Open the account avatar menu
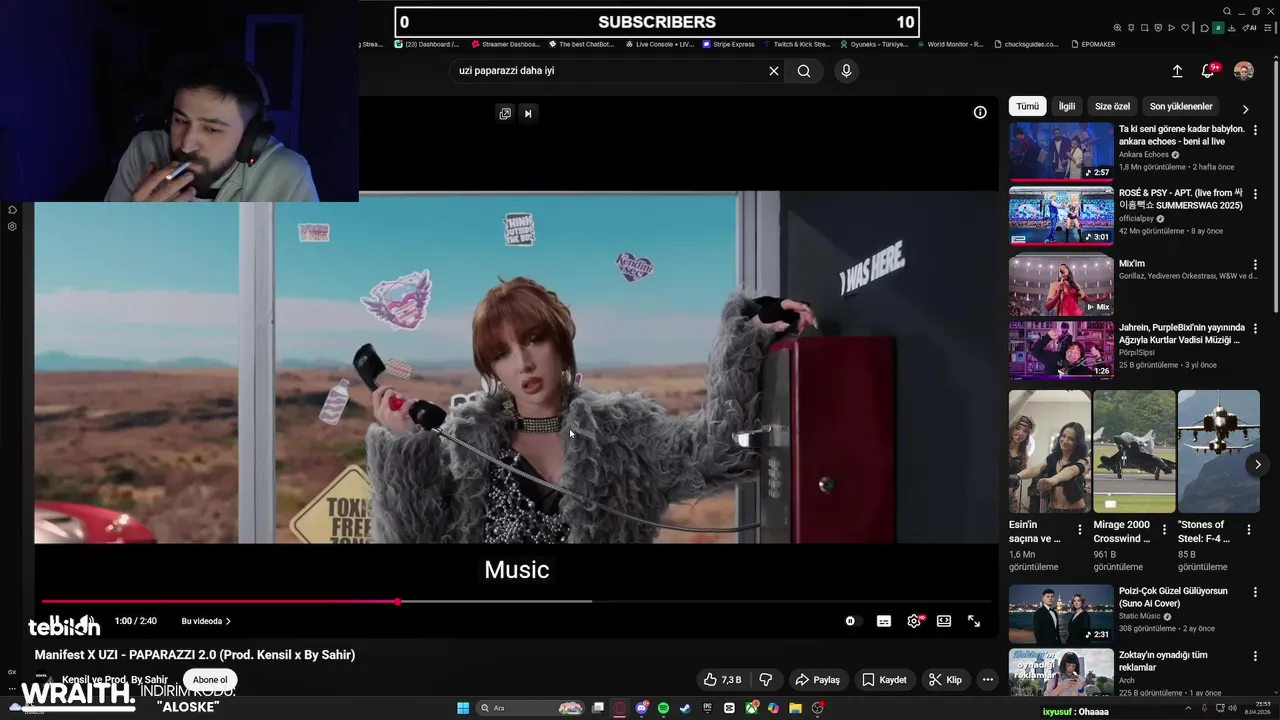The width and height of the screenshot is (1280, 720). [1244, 71]
